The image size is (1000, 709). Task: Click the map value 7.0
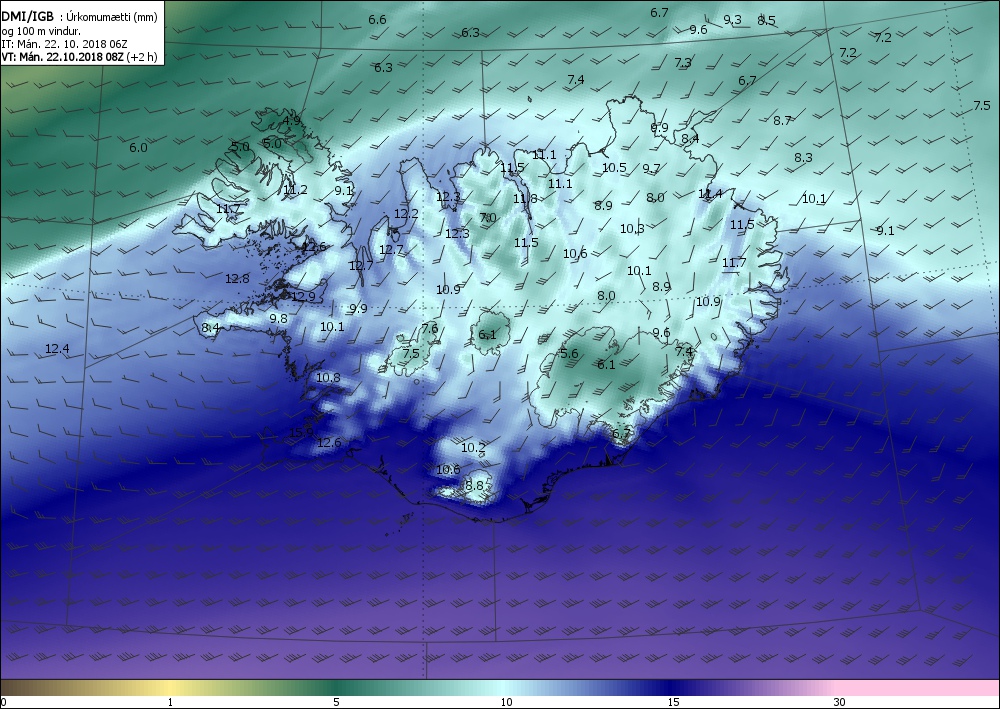[x=487, y=217]
